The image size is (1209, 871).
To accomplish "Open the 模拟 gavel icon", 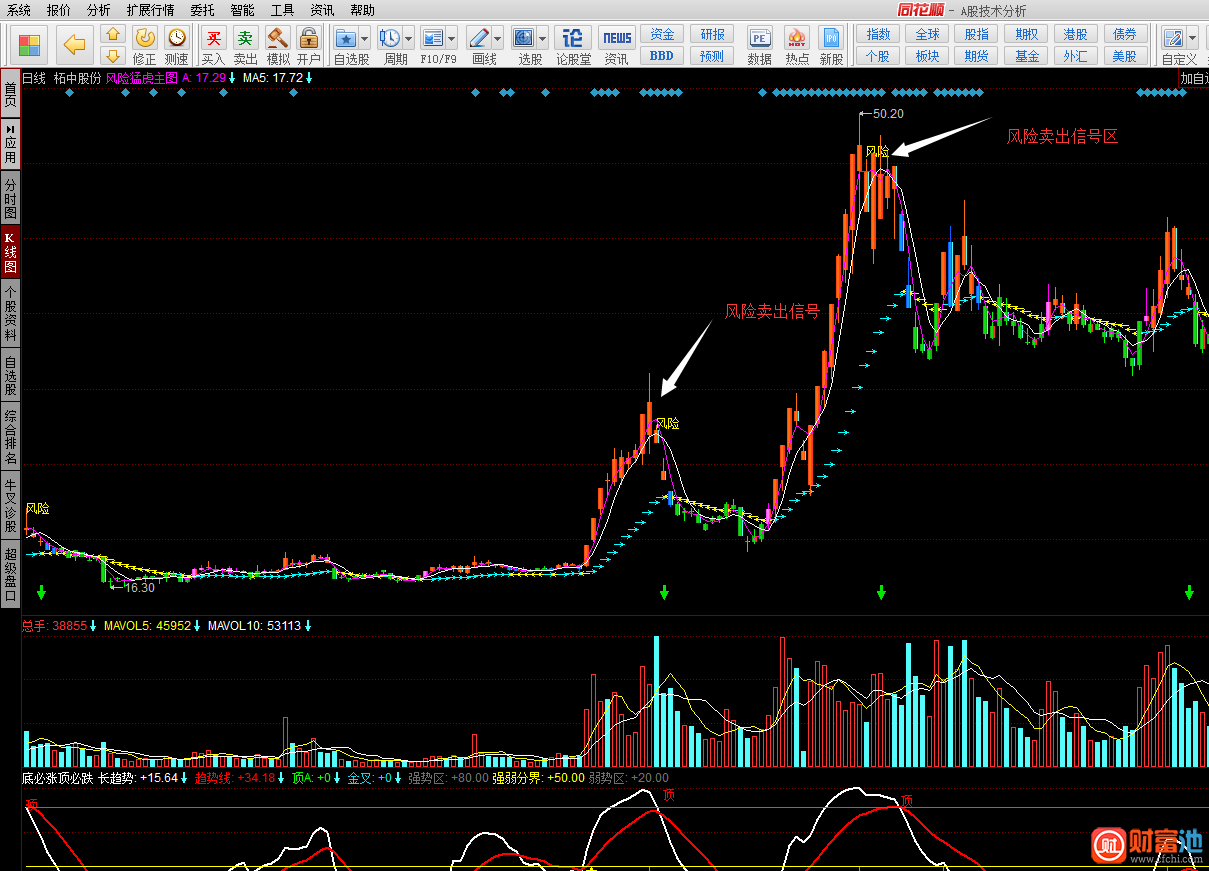I will tap(278, 38).
